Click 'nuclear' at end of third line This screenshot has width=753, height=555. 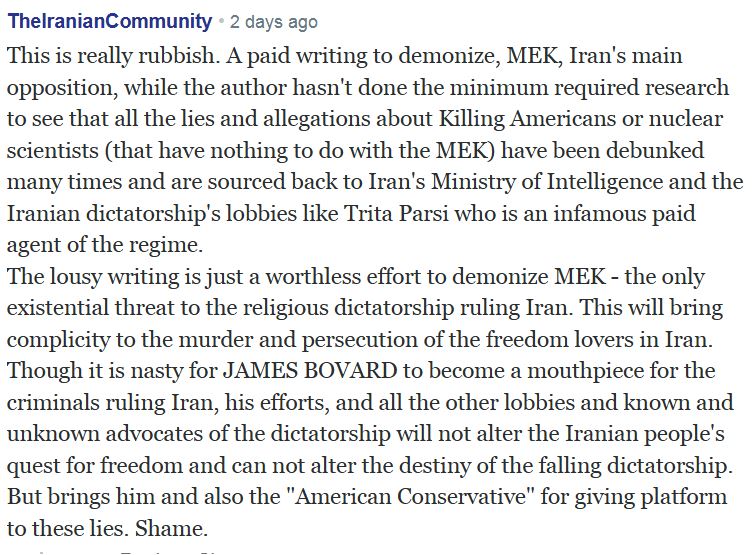[x=685, y=119]
